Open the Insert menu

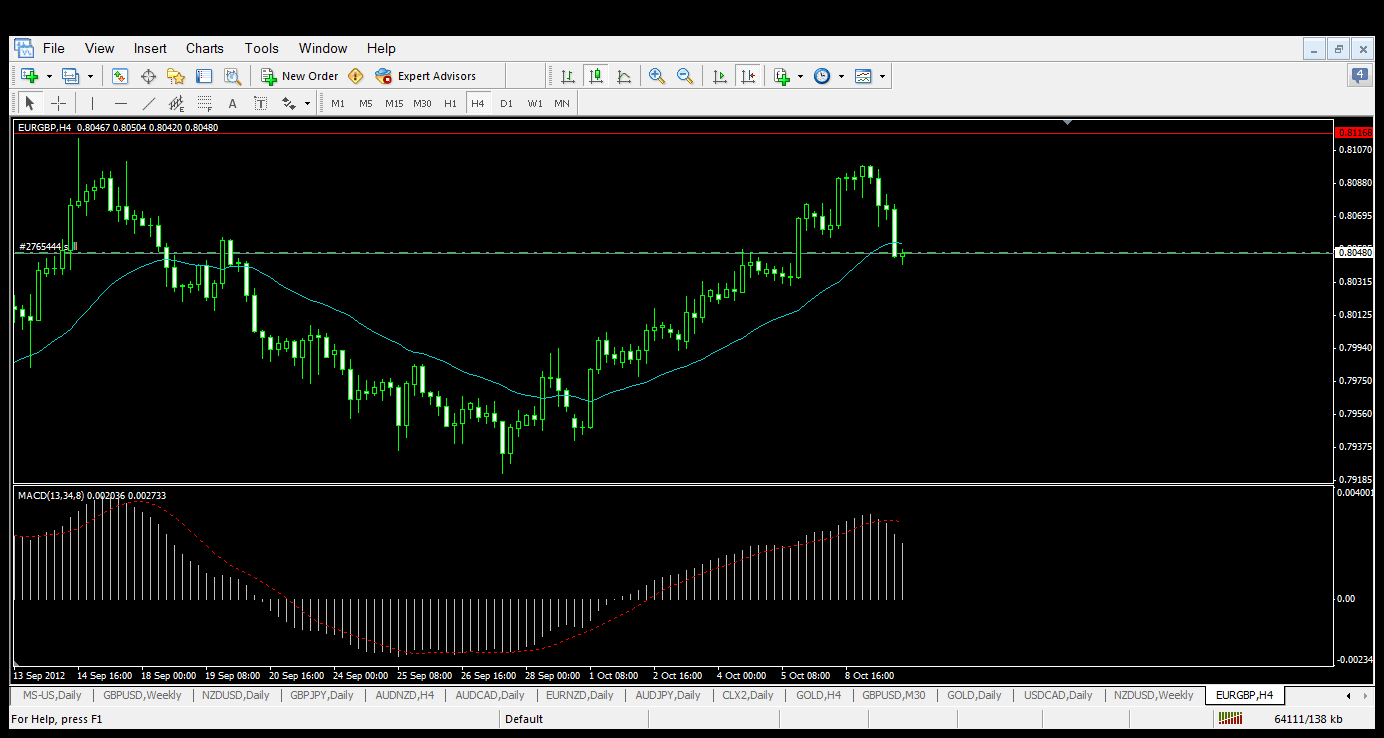point(150,48)
